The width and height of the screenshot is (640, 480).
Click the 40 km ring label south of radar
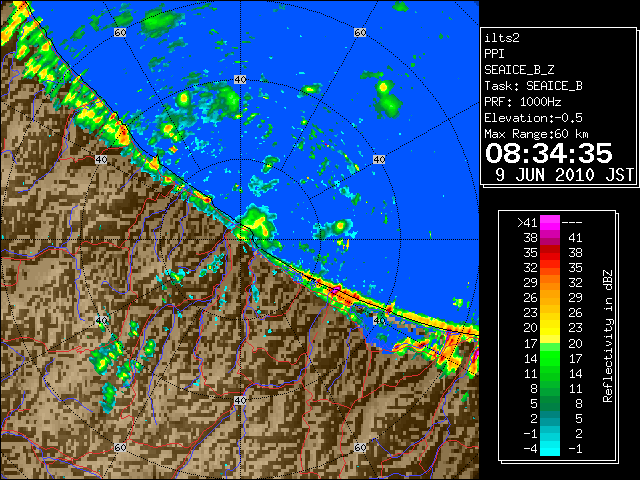240,400
